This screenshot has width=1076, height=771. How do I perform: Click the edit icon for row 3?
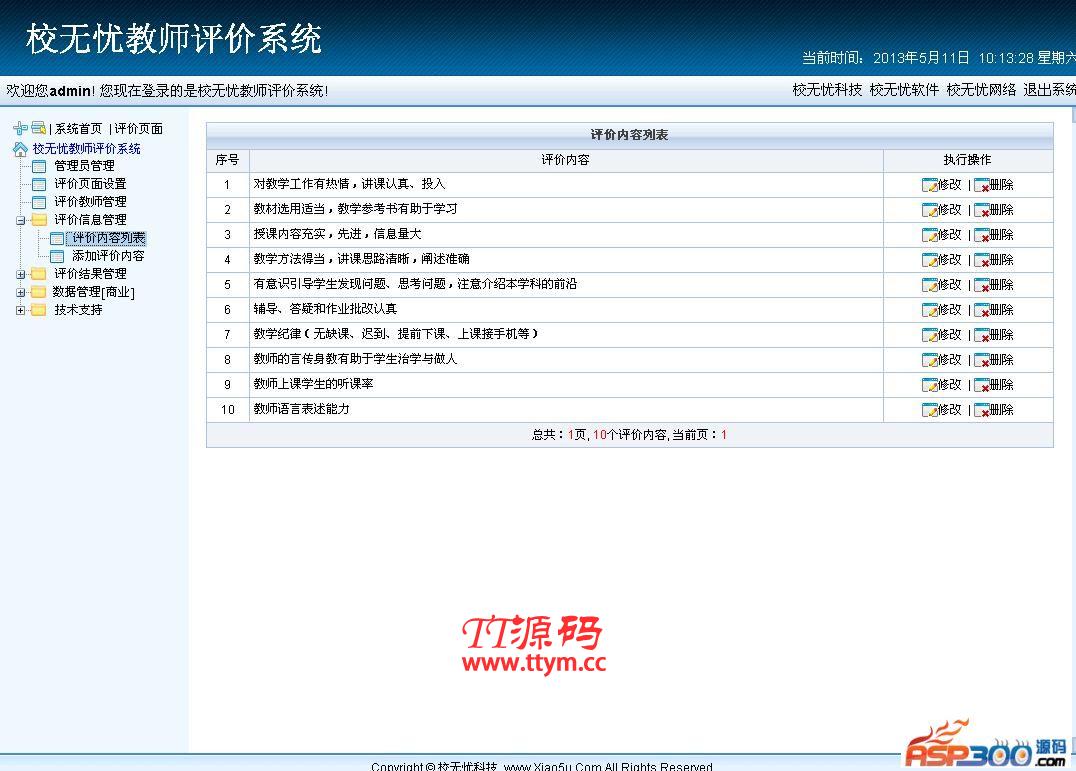pyautogui.click(x=930, y=235)
